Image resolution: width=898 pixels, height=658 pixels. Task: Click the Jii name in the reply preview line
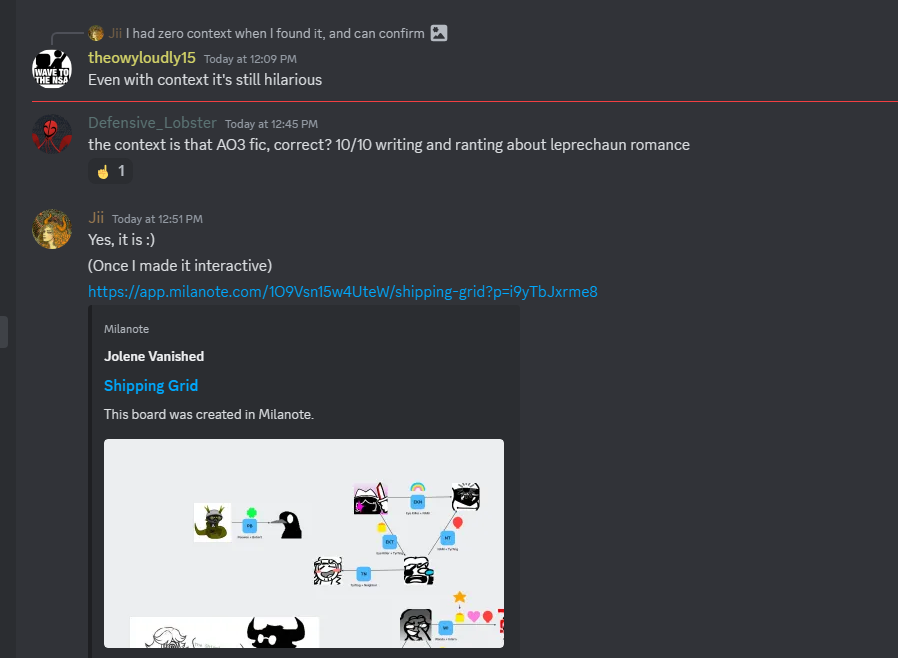tap(115, 34)
